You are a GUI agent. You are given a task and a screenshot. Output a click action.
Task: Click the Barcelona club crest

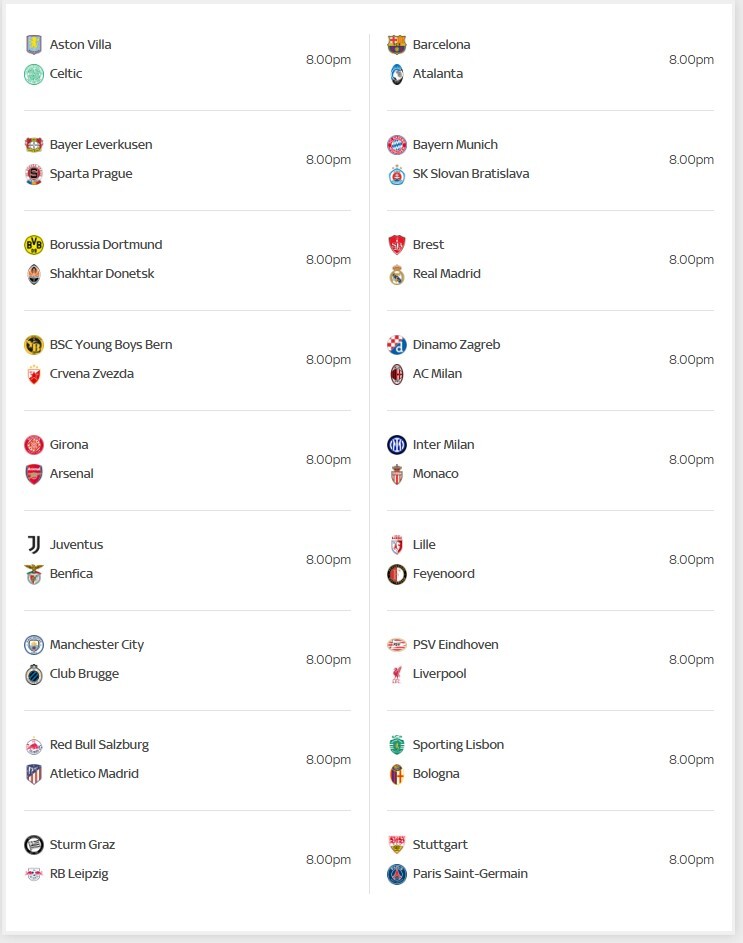pyautogui.click(x=396, y=45)
